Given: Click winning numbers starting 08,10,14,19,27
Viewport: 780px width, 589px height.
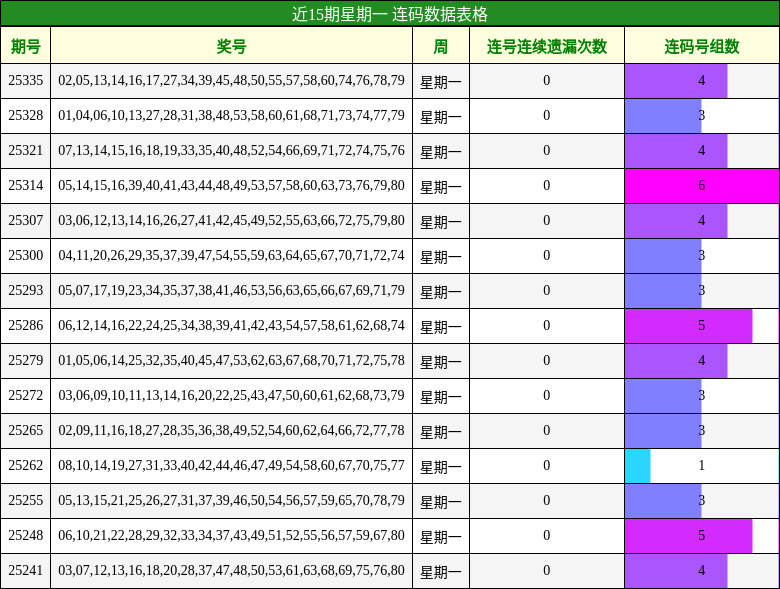Looking at the screenshot, I should click(x=231, y=465).
